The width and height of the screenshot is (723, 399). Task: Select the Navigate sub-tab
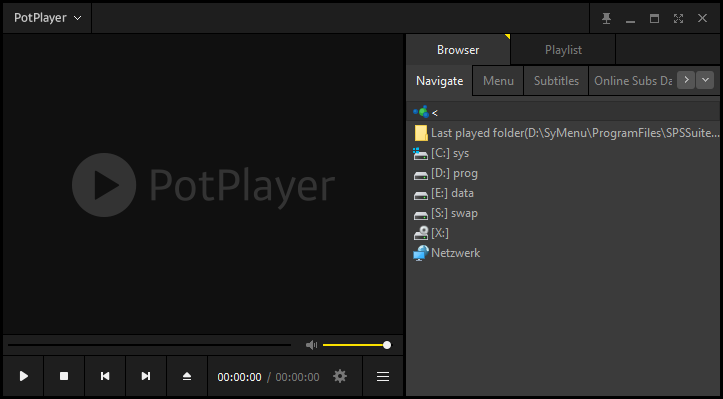[x=439, y=81]
